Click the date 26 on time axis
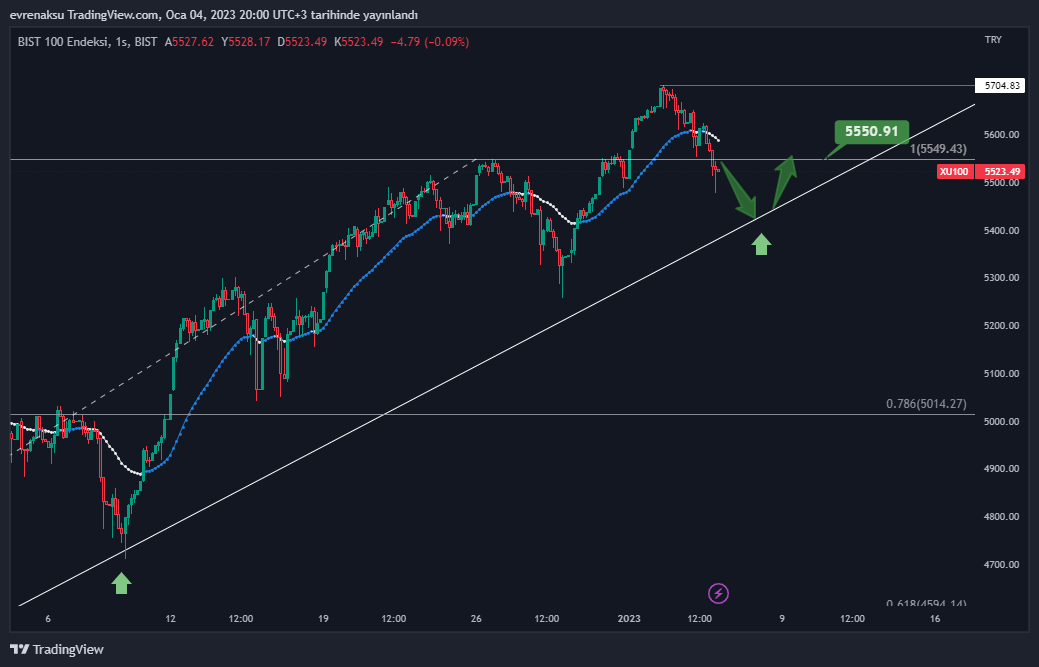Viewport: 1039px width, 667px height. 476,619
